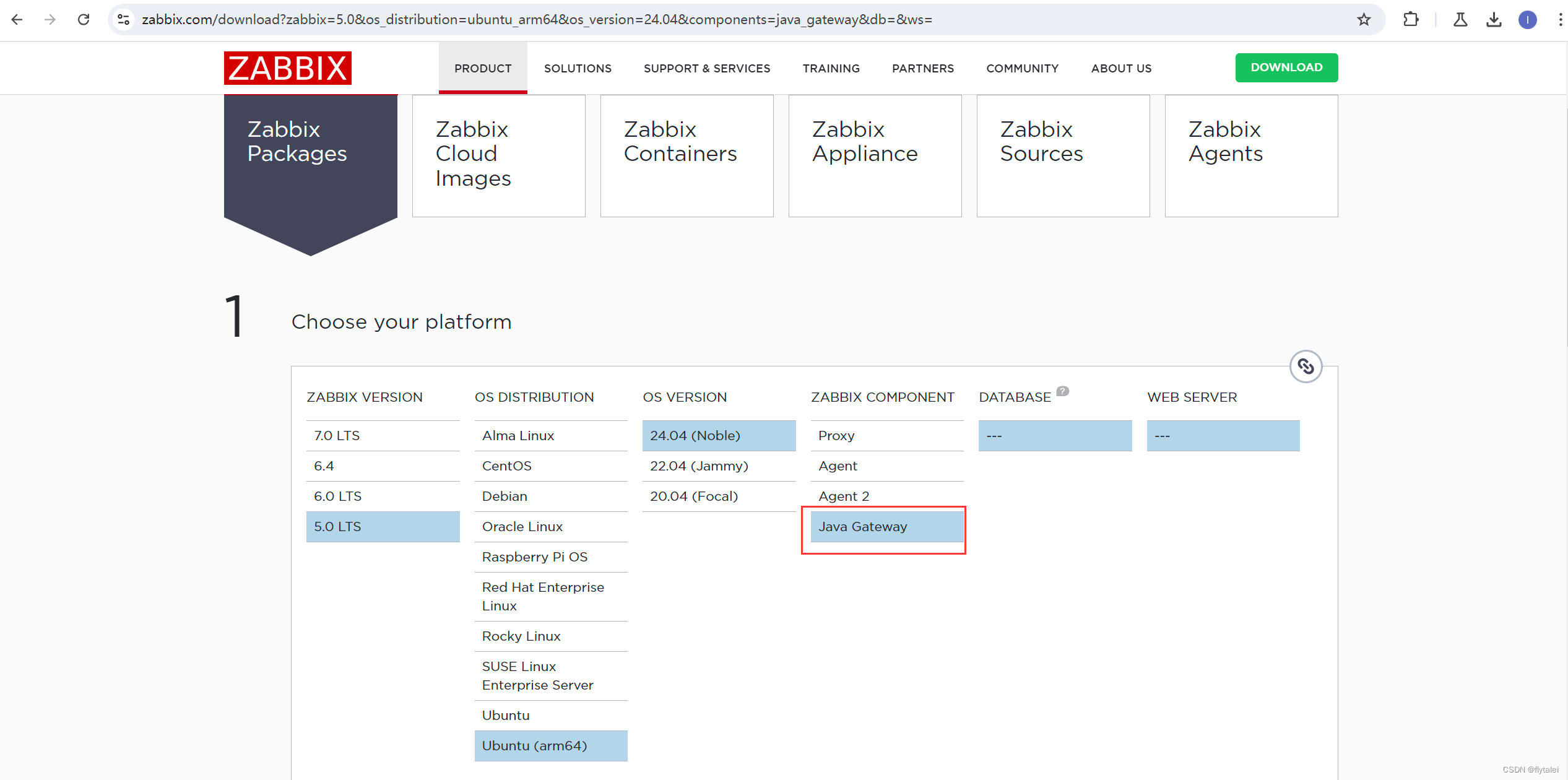This screenshot has width=1568, height=780.
Task: Click the copy link icon on platform selector
Action: pyautogui.click(x=1307, y=365)
